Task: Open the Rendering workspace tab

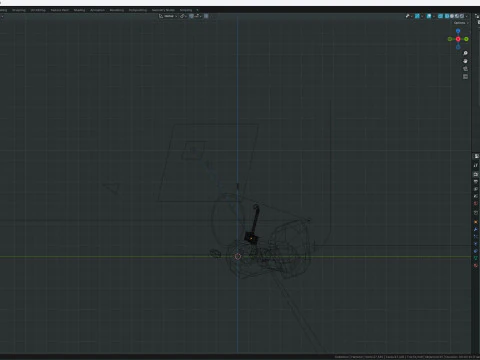Action: (117, 10)
